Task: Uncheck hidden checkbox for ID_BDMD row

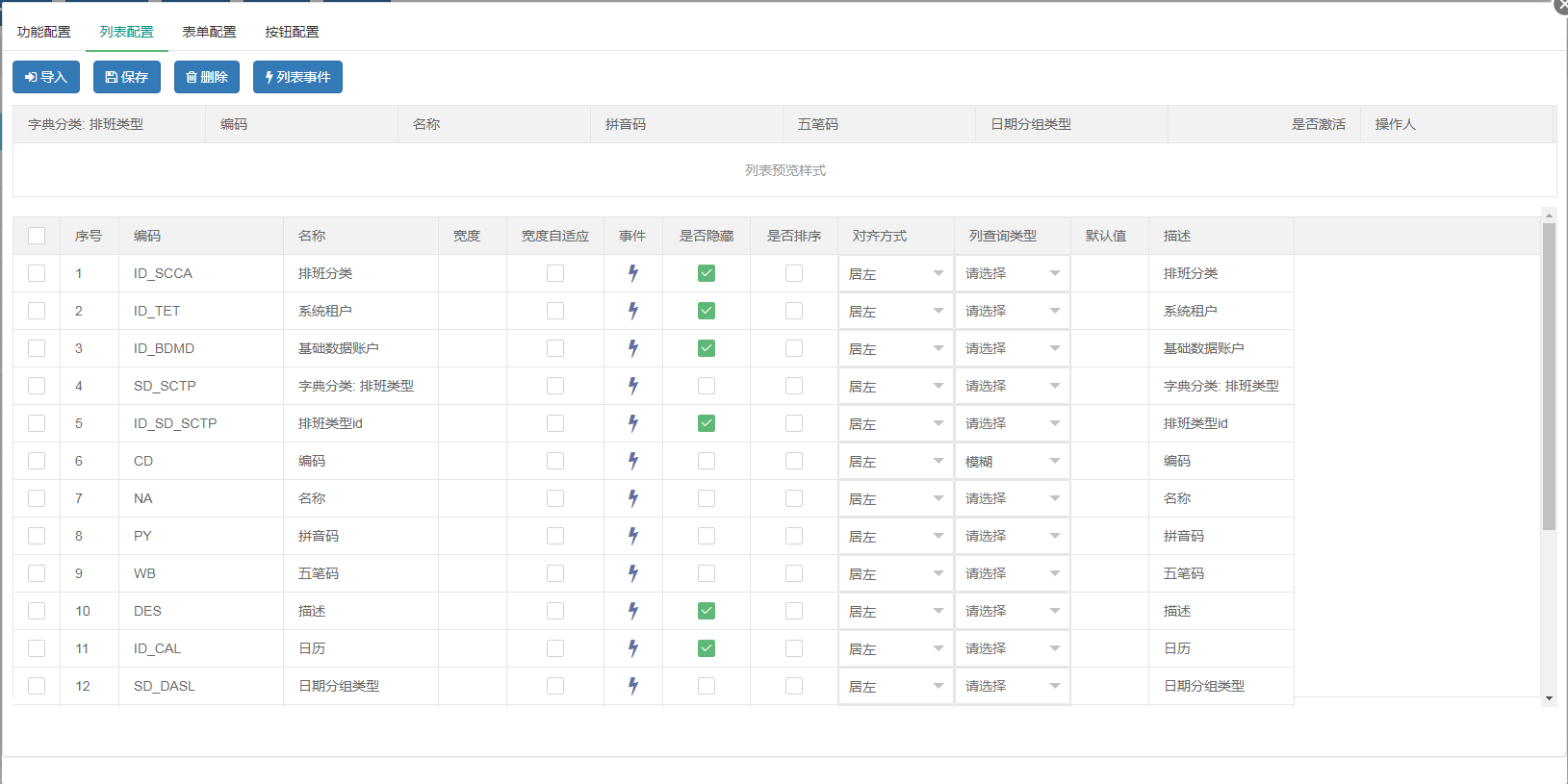Action: (x=707, y=348)
